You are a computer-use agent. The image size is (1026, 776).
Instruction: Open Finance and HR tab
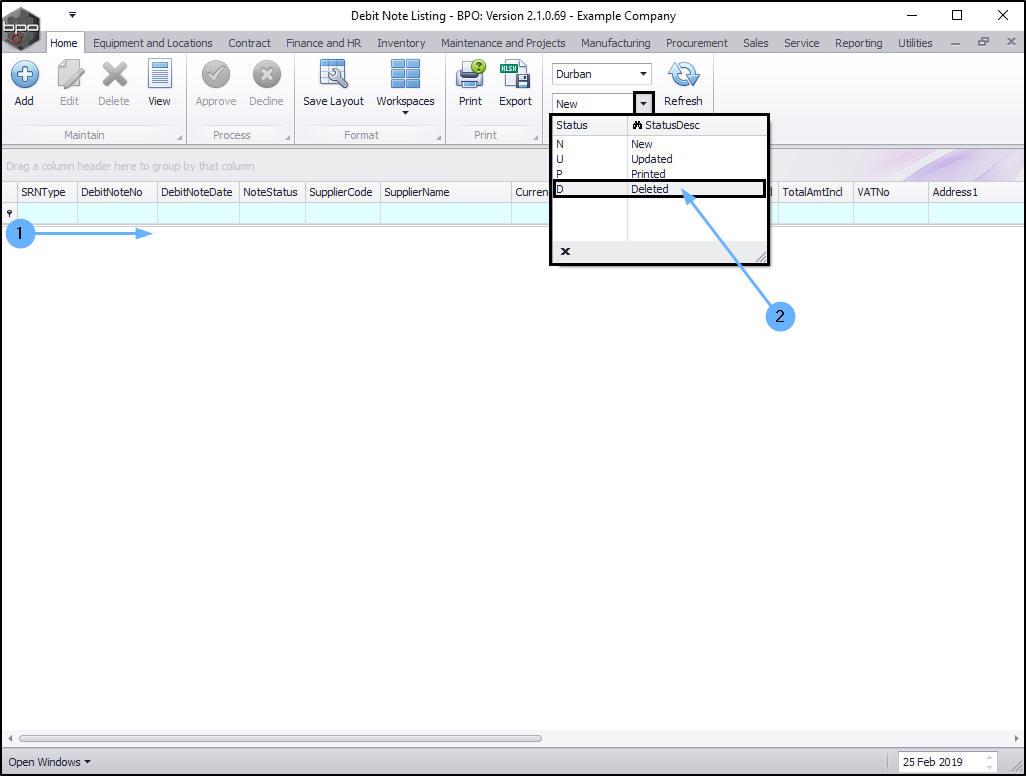[323, 43]
